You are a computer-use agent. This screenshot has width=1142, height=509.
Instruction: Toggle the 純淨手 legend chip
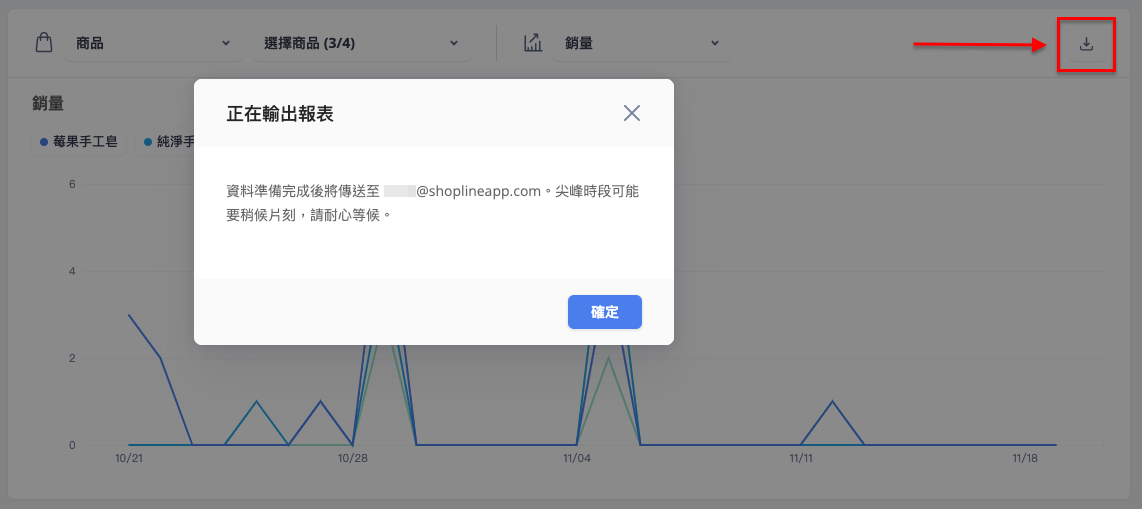(x=172, y=143)
